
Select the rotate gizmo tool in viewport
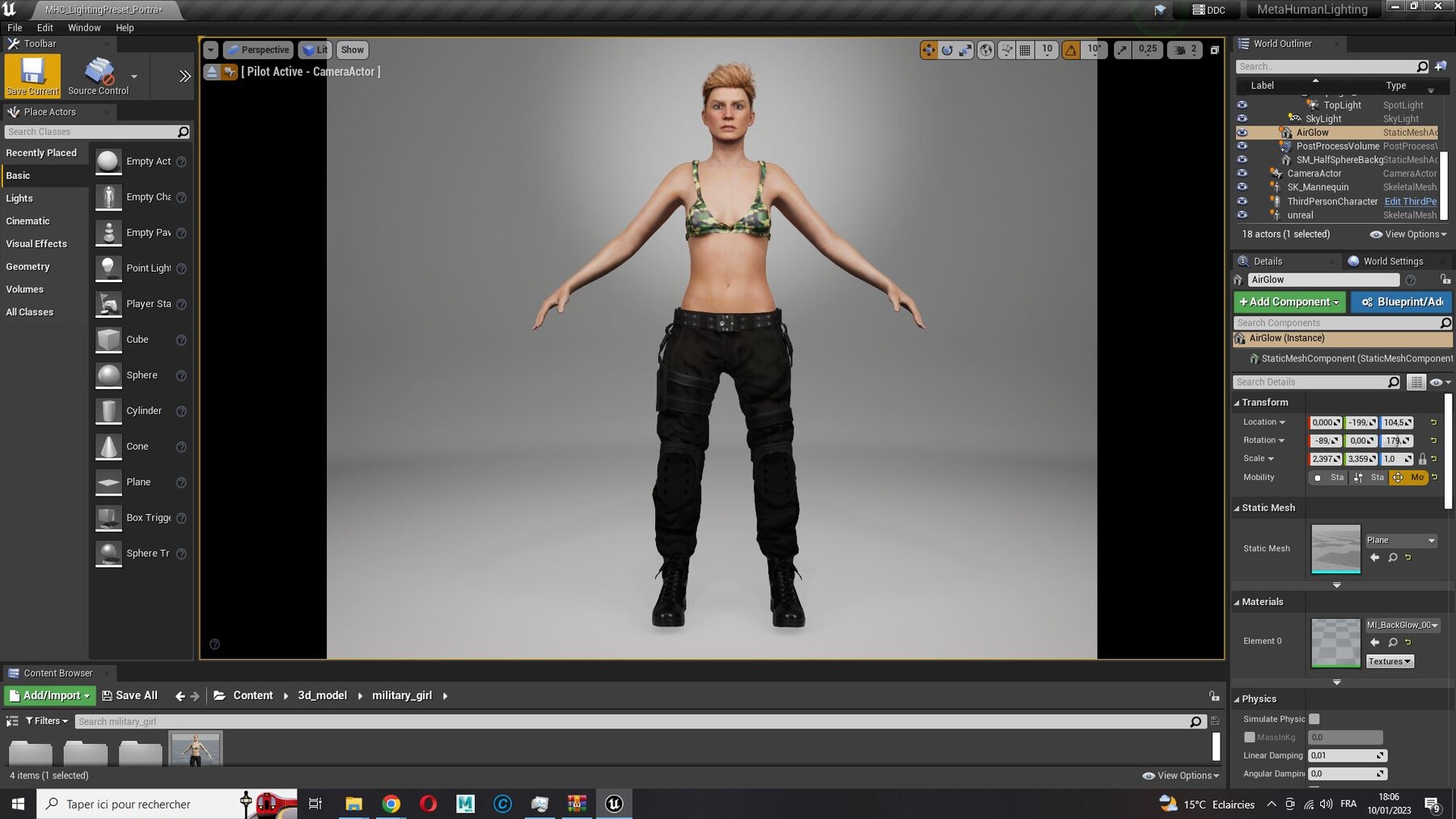pos(947,50)
